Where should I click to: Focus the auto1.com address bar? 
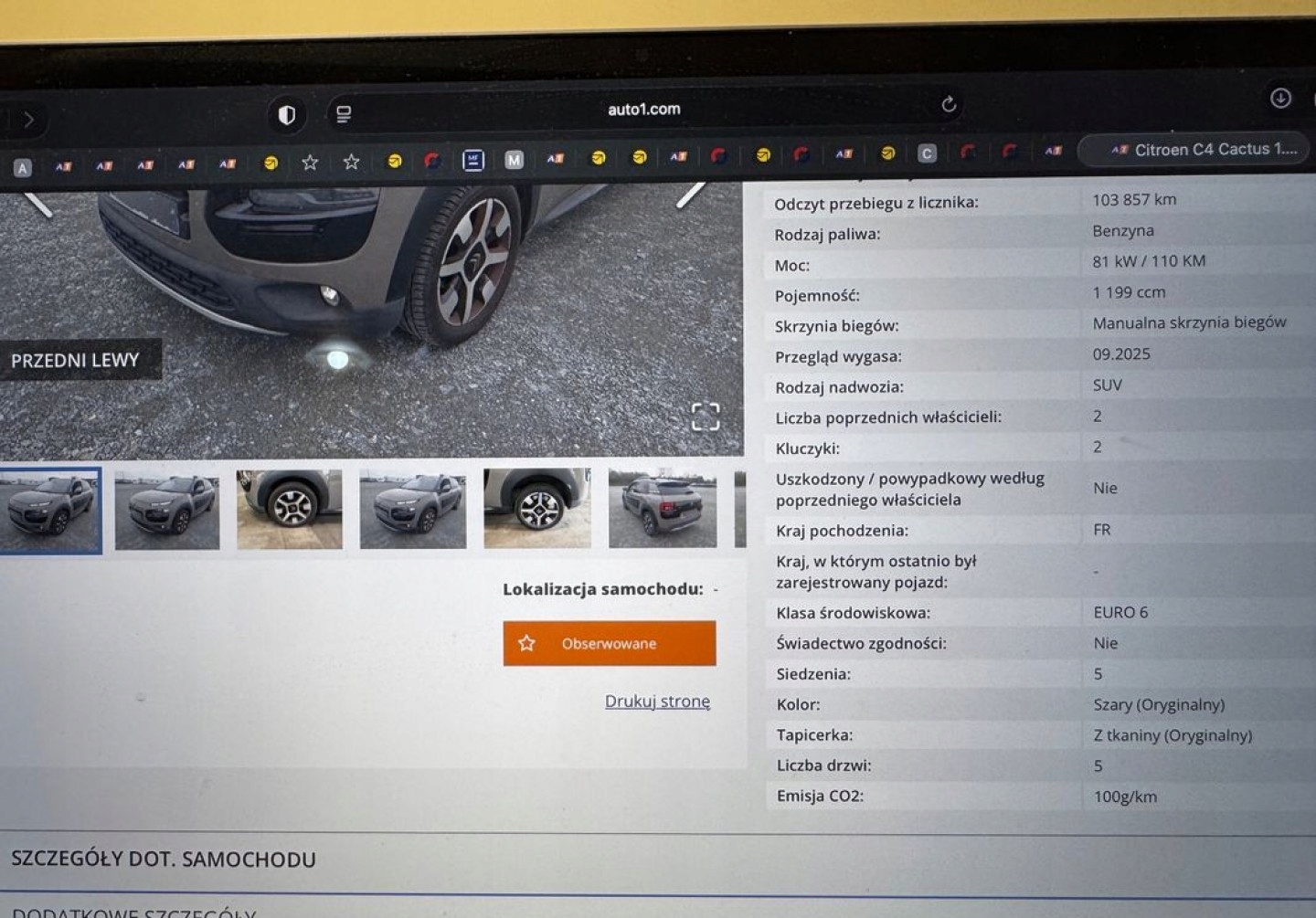pyautogui.click(x=644, y=109)
